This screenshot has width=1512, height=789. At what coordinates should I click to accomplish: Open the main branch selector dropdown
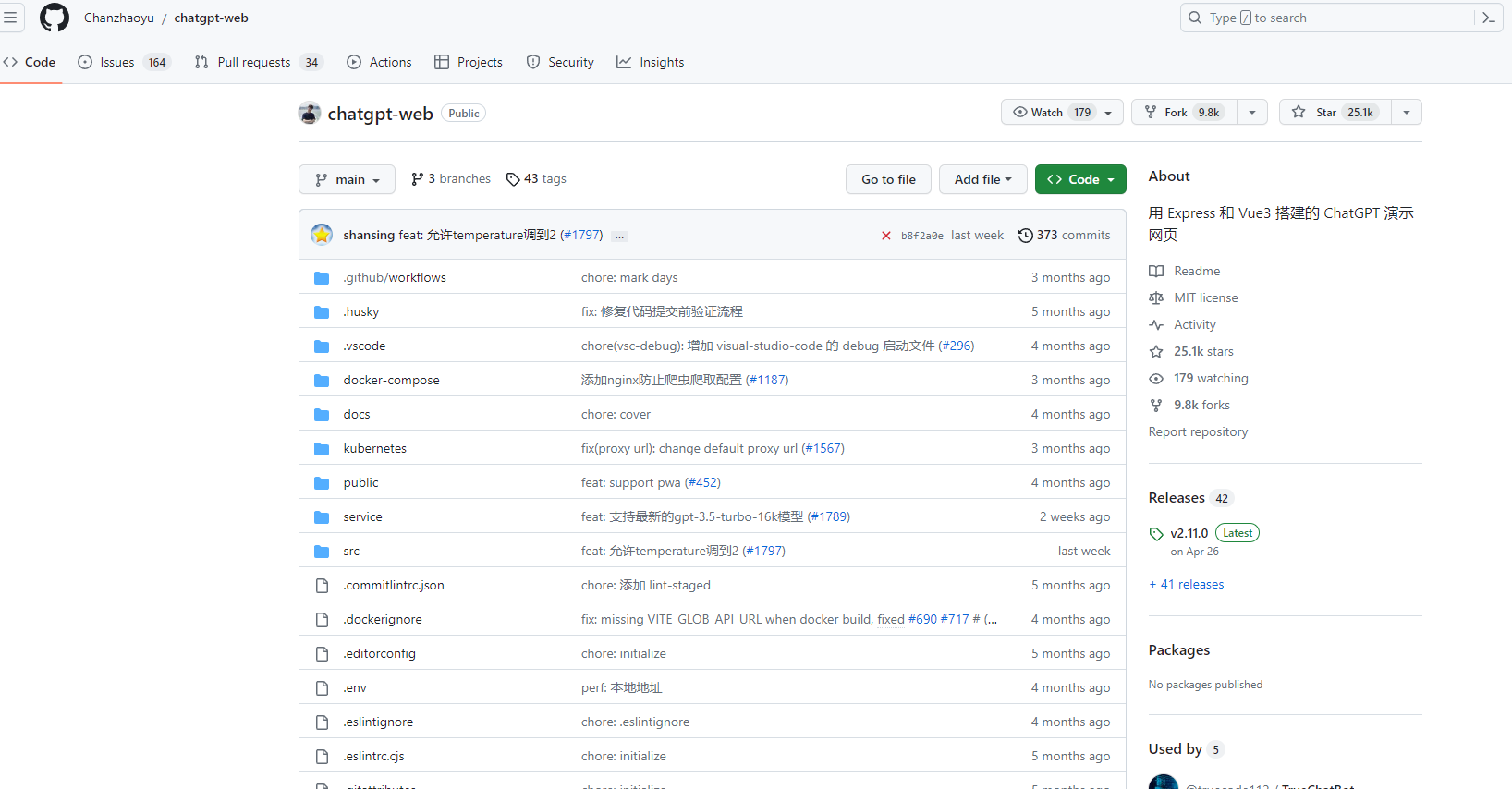[347, 179]
